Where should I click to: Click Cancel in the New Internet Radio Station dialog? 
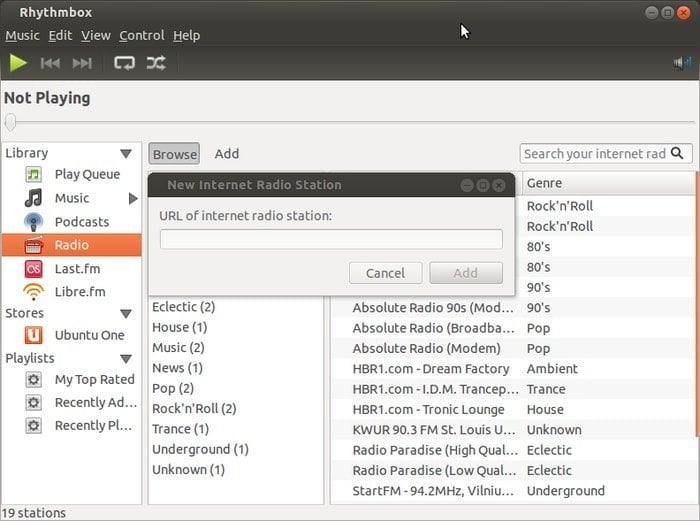385,273
